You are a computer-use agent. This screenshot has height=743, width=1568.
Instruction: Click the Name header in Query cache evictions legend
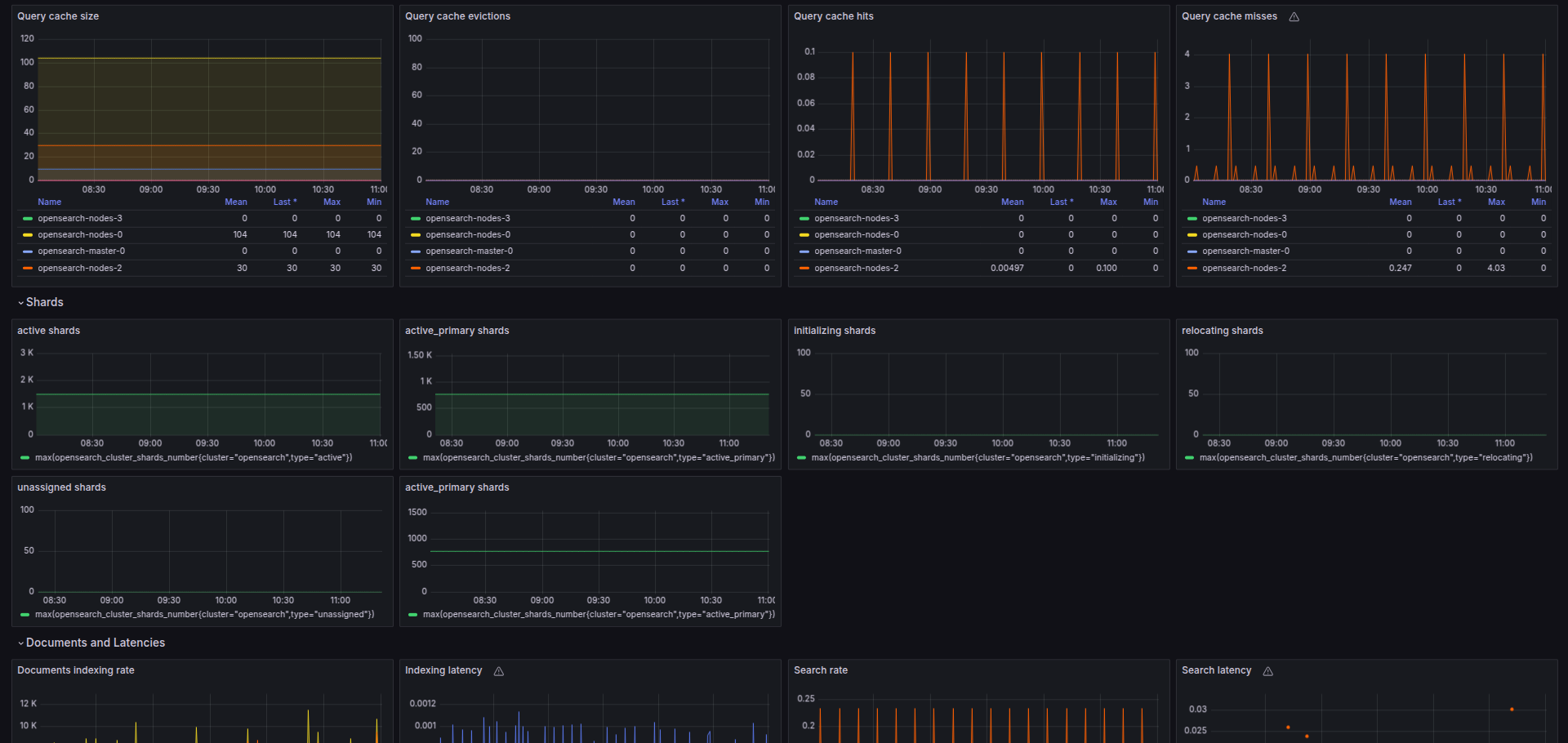(x=437, y=202)
